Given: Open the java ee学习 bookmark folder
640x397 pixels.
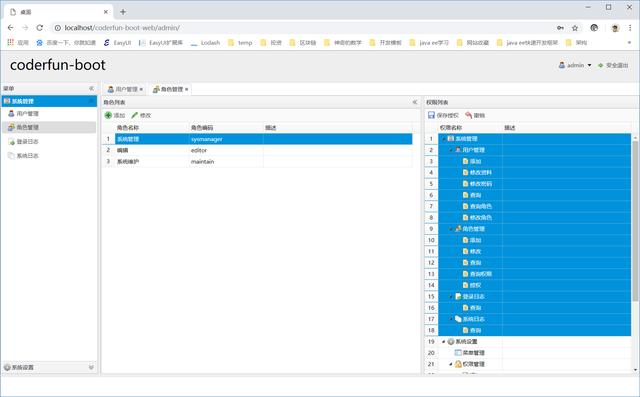Looking at the screenshot, I should click(x=429, y=42).
